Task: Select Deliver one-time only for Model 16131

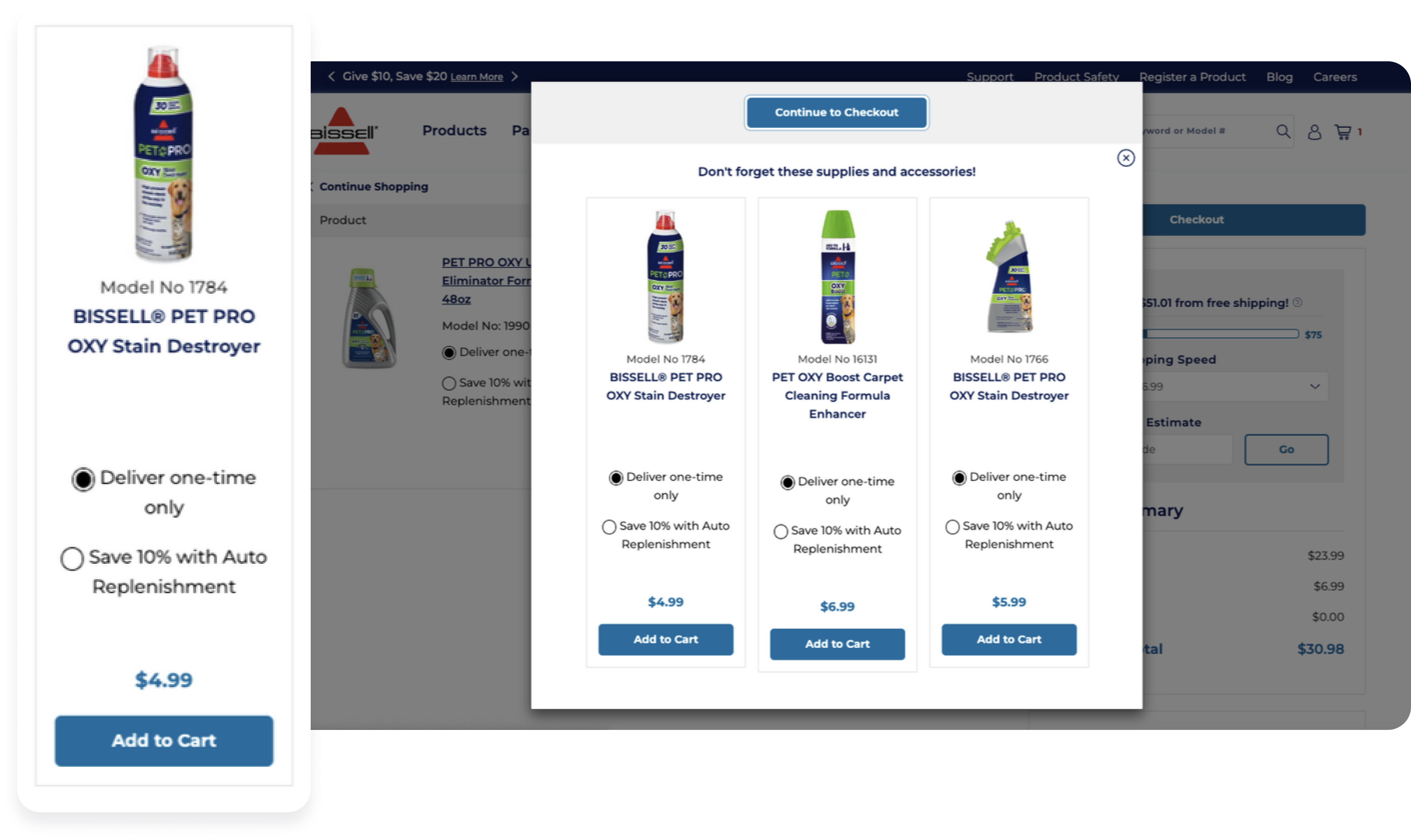Action: 787,483
